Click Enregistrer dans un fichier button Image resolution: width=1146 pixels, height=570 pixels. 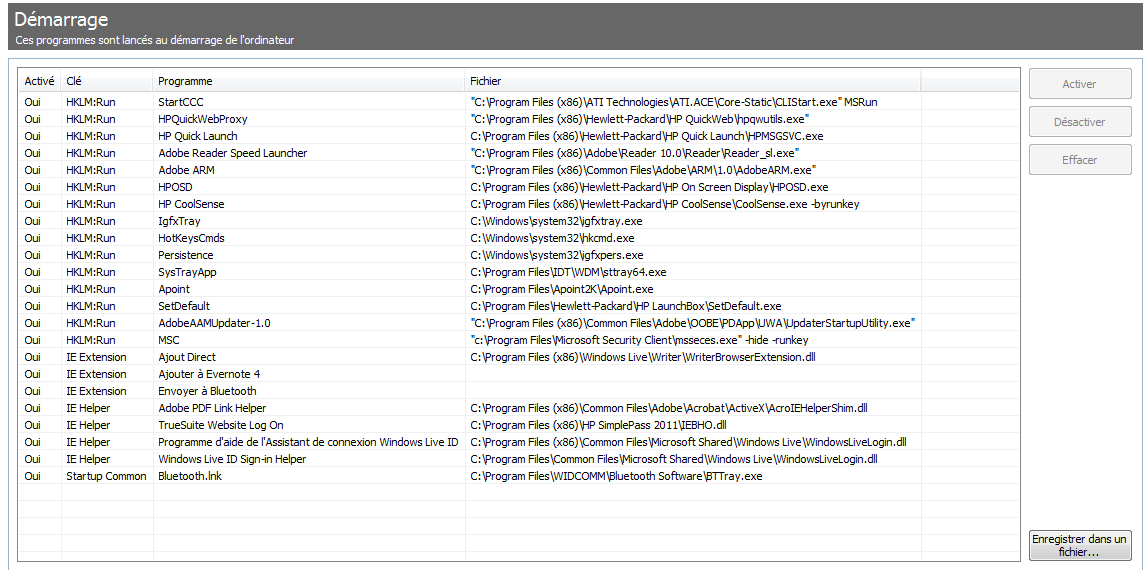click(1079, 545)
